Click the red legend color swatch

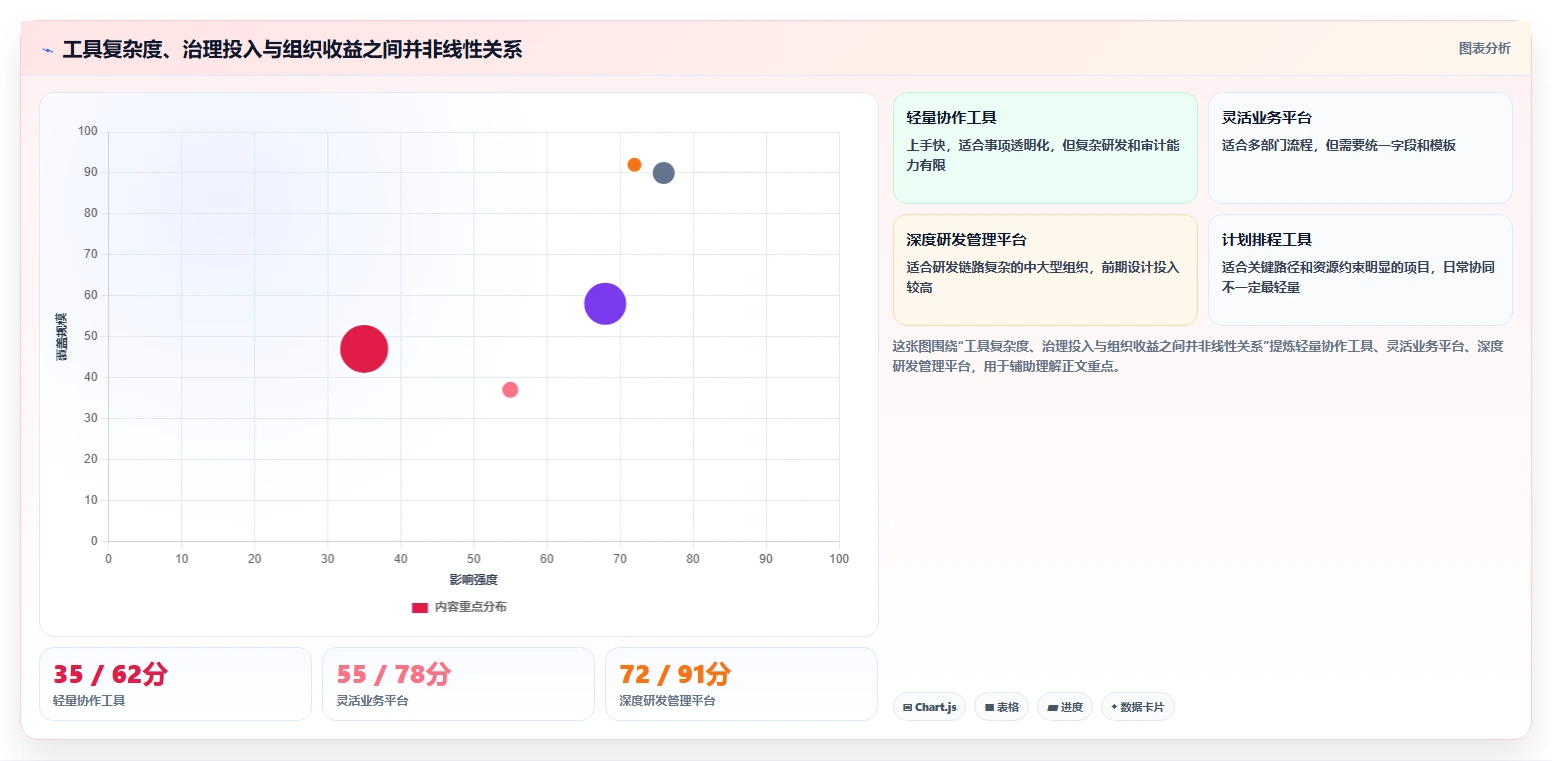point(420,608)
